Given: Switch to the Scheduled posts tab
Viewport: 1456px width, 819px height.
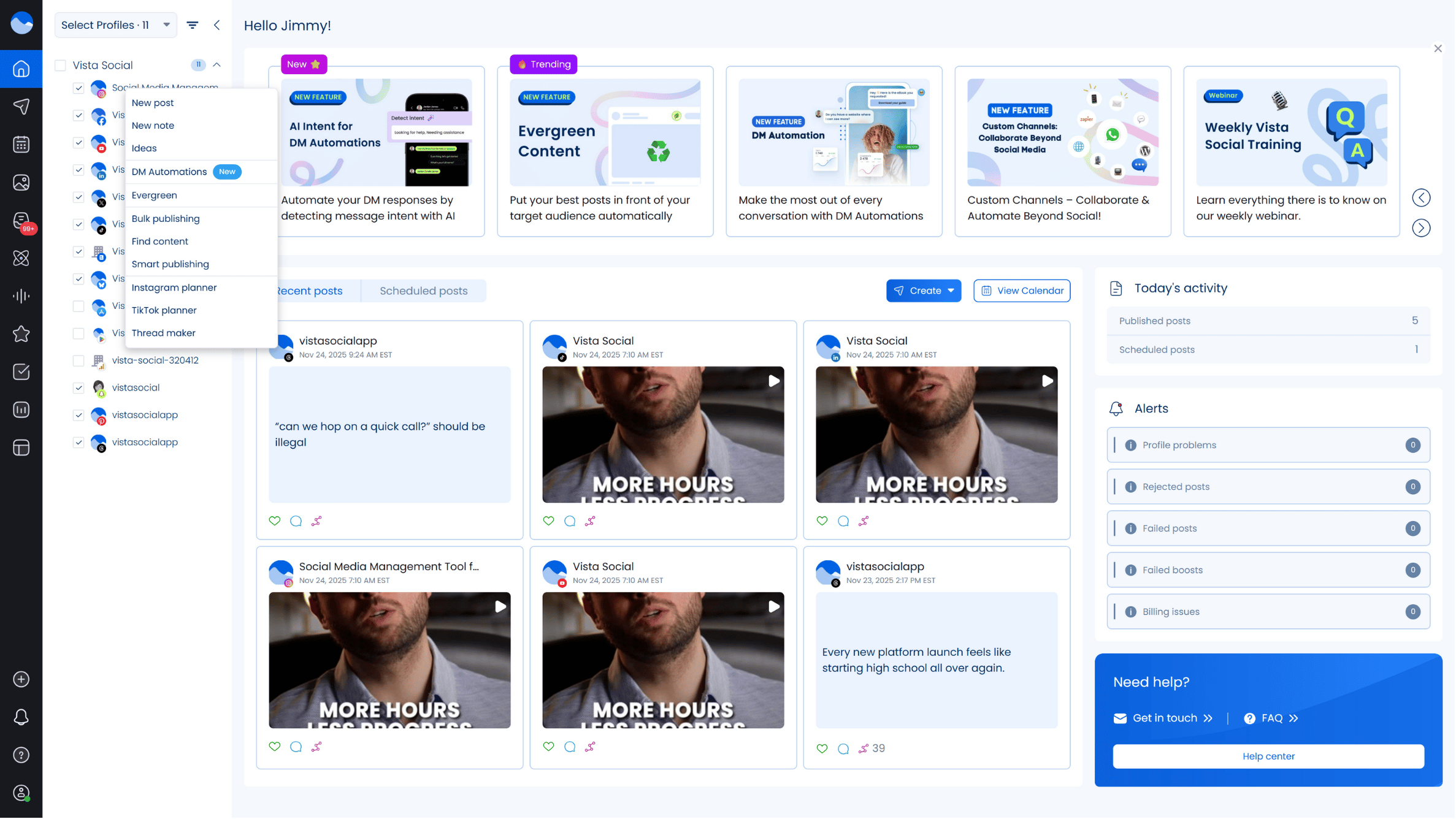Looking at the screenshot, I should (x=423, y=291).
